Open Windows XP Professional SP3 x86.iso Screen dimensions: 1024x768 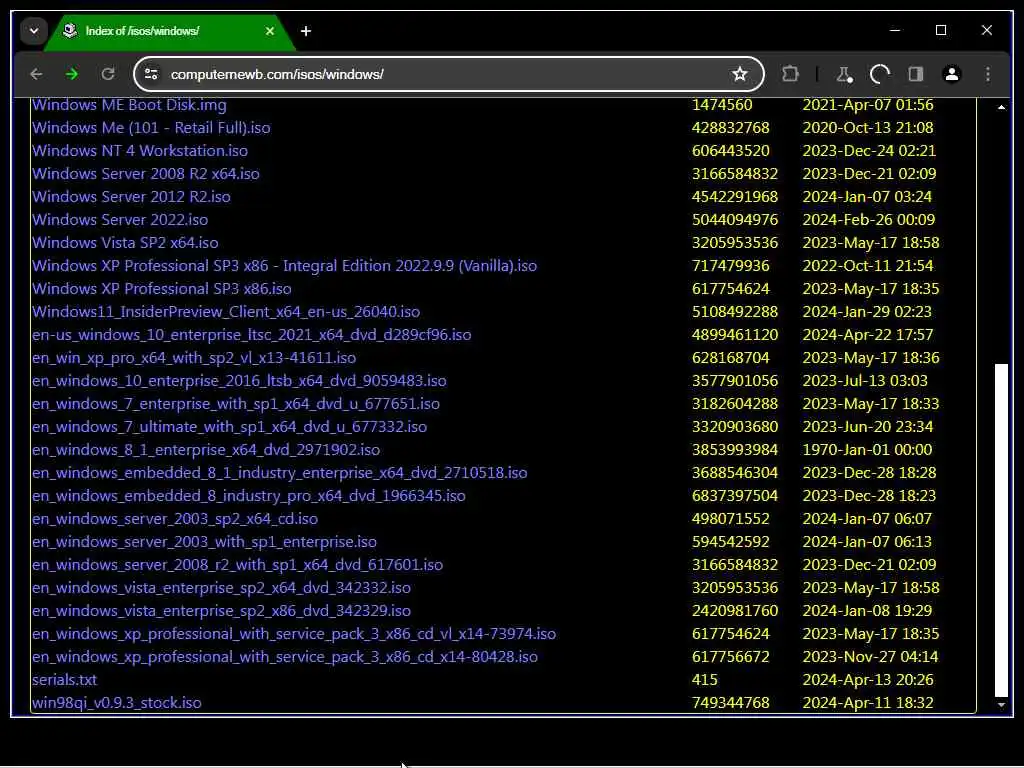(x=162, y=289)
